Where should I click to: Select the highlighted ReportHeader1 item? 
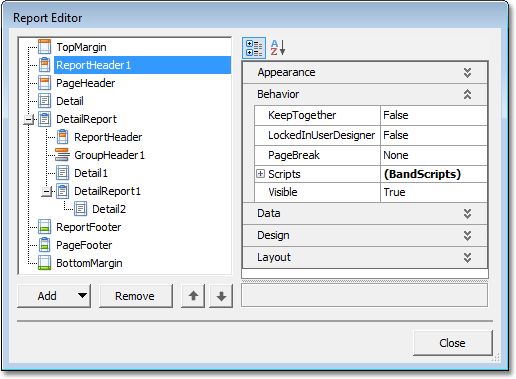(x=142, y=65)
